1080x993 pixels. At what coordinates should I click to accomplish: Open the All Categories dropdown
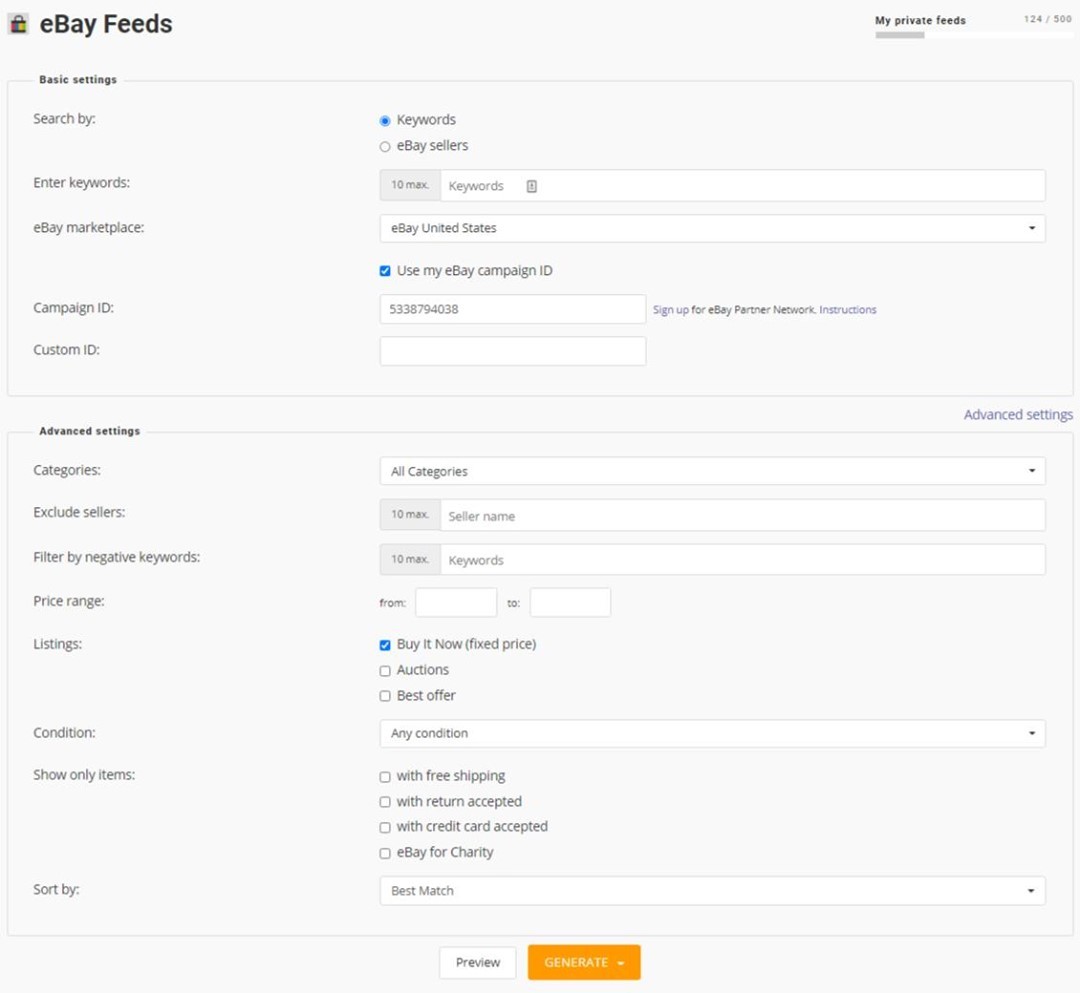712,471
